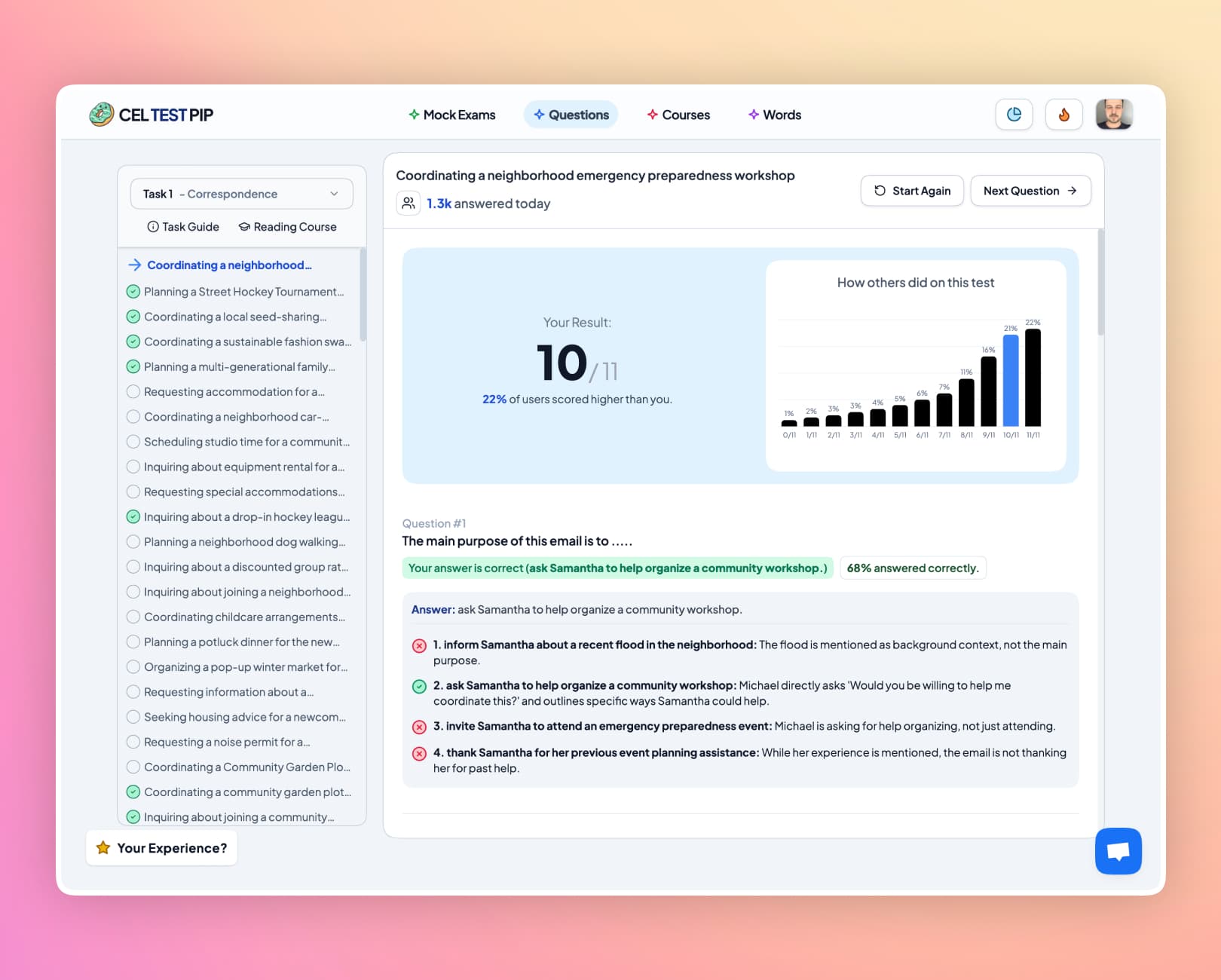
Task: Select Requesting accommodation circle in list
Action: coord(133,392)
